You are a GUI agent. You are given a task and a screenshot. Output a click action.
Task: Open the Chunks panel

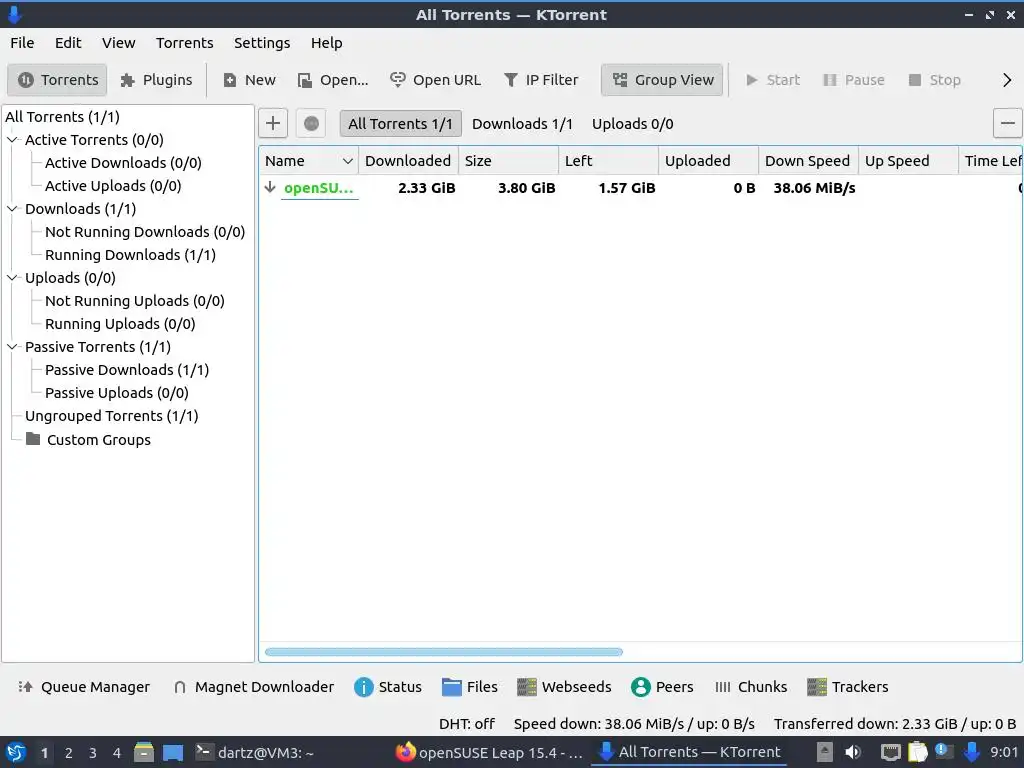[x=750, y=687]
